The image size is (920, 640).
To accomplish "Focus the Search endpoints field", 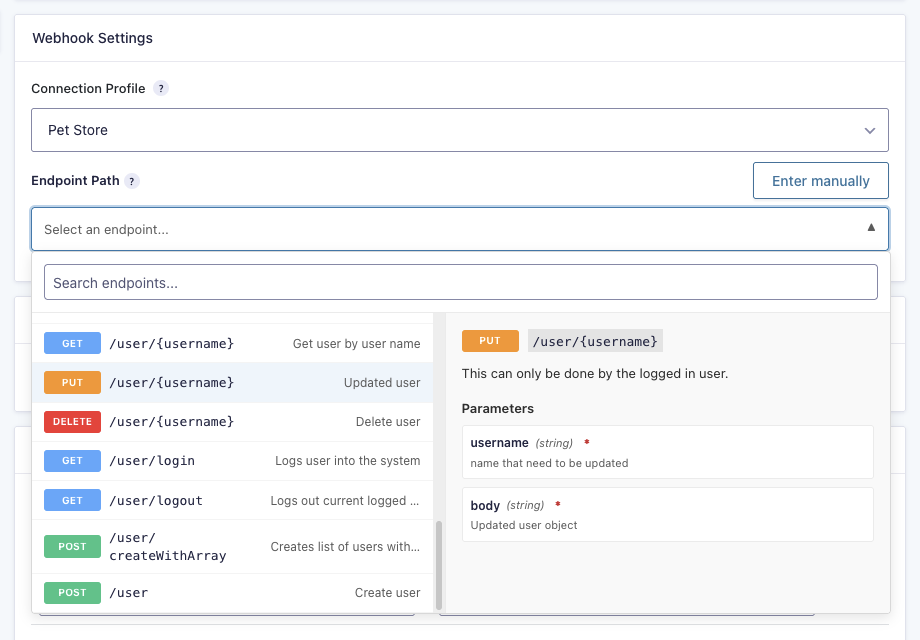I will point(461,282).
